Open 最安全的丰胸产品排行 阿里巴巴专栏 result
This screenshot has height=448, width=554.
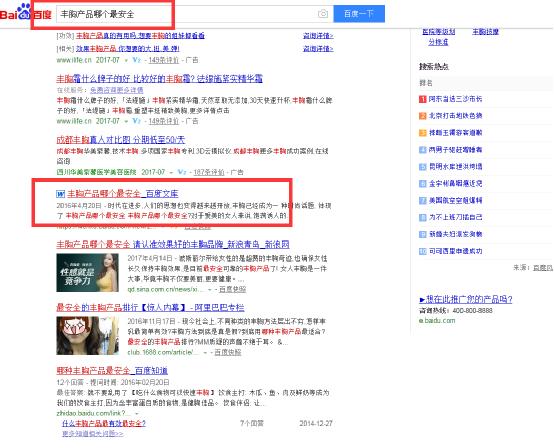point(150,307)
